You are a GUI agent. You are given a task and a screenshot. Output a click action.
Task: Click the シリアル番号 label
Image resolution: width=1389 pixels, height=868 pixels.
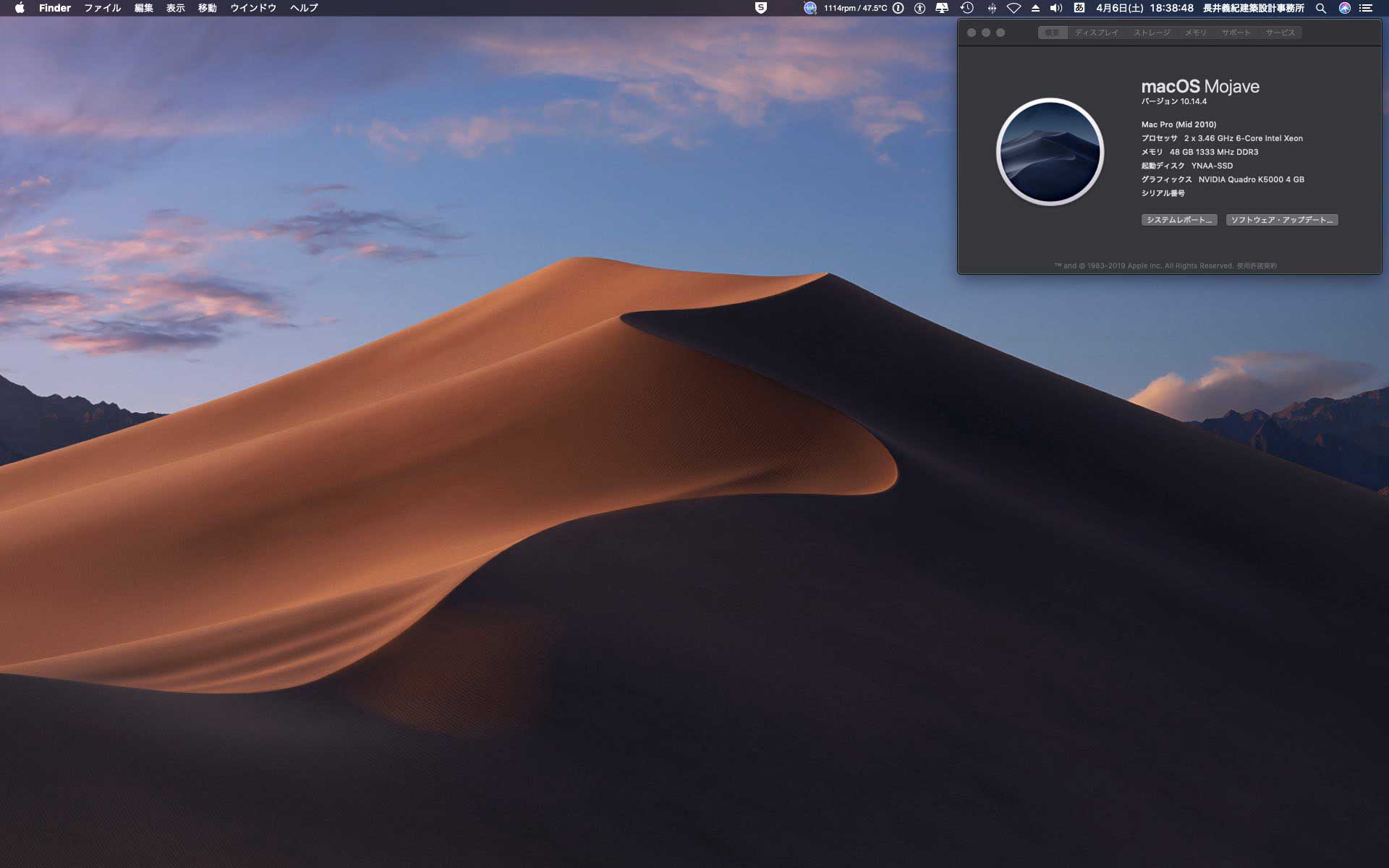click(1163, 193)
